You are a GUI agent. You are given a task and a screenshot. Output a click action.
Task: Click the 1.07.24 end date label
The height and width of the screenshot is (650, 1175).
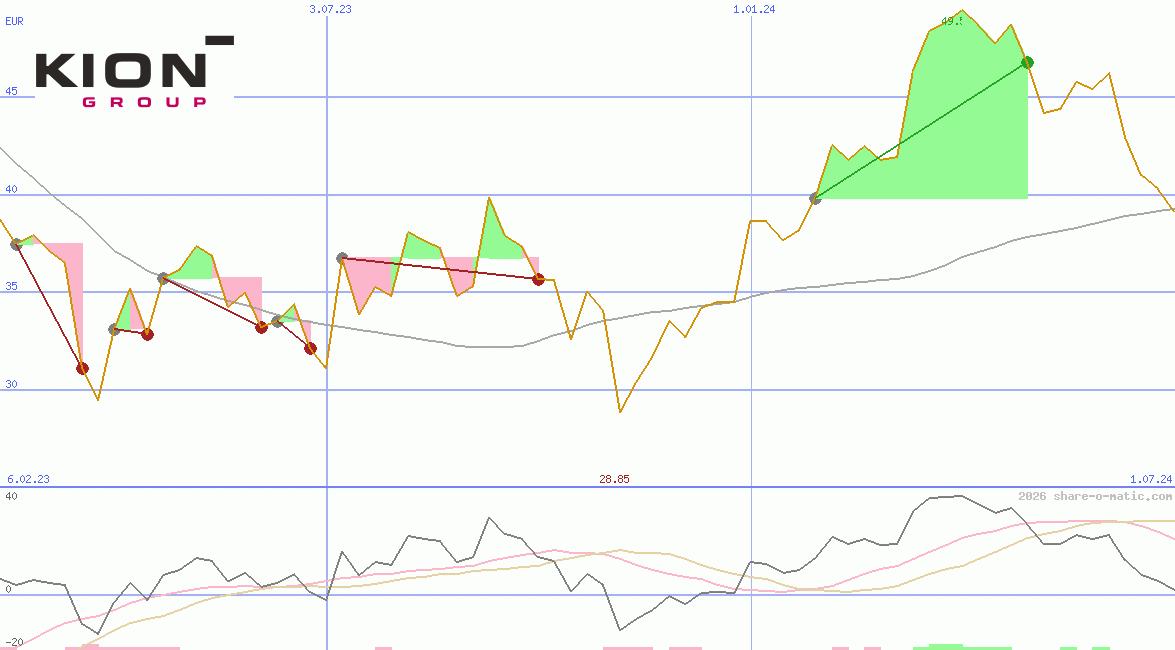(x=1150, y=479)
